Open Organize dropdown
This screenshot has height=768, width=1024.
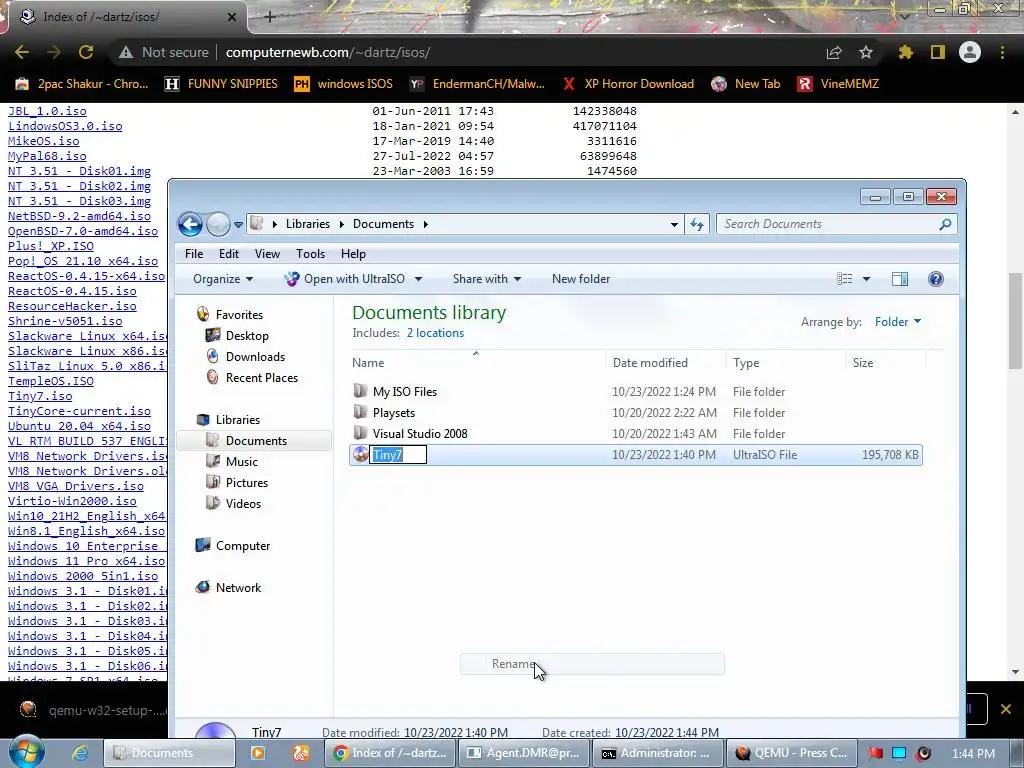click(223, 279)
